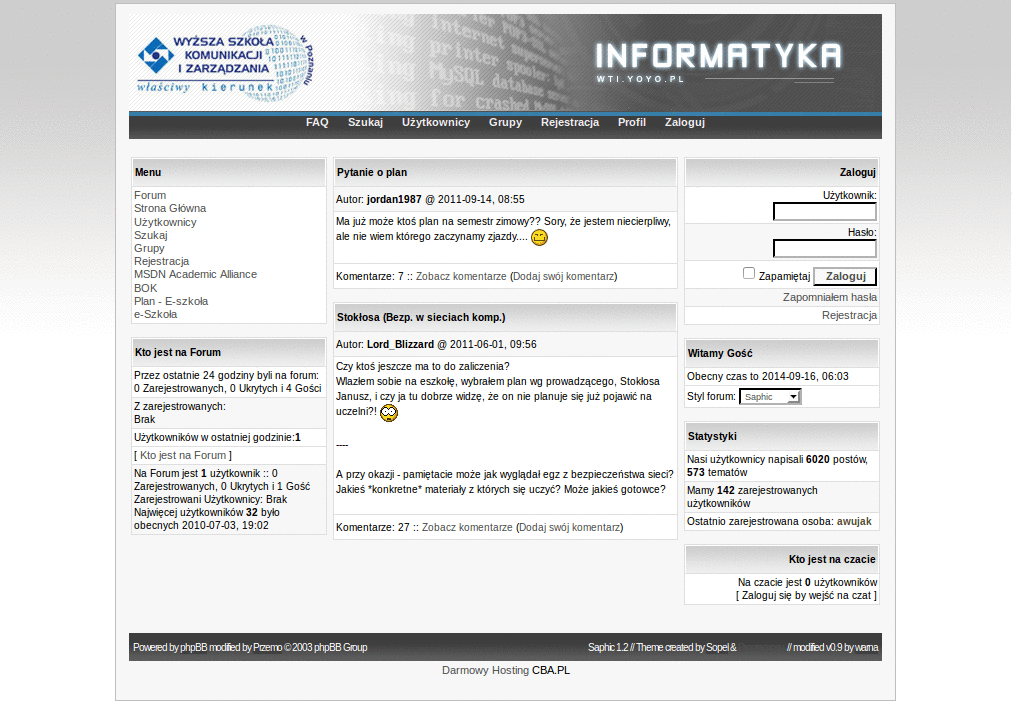Open the e-Szkoła menu link
This screenshot has height=704, width=1024.
click(155, 314)
